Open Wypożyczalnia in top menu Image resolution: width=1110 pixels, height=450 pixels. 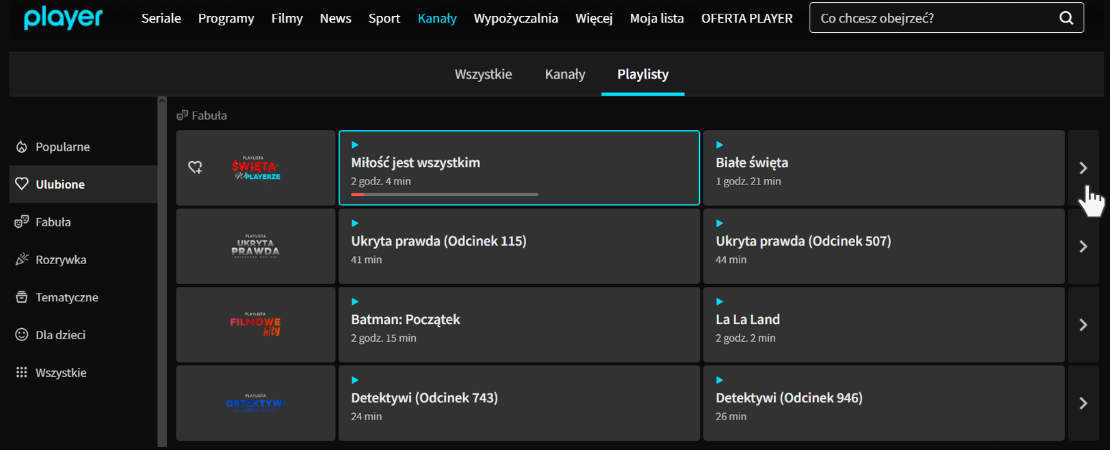tap(516, 19)
